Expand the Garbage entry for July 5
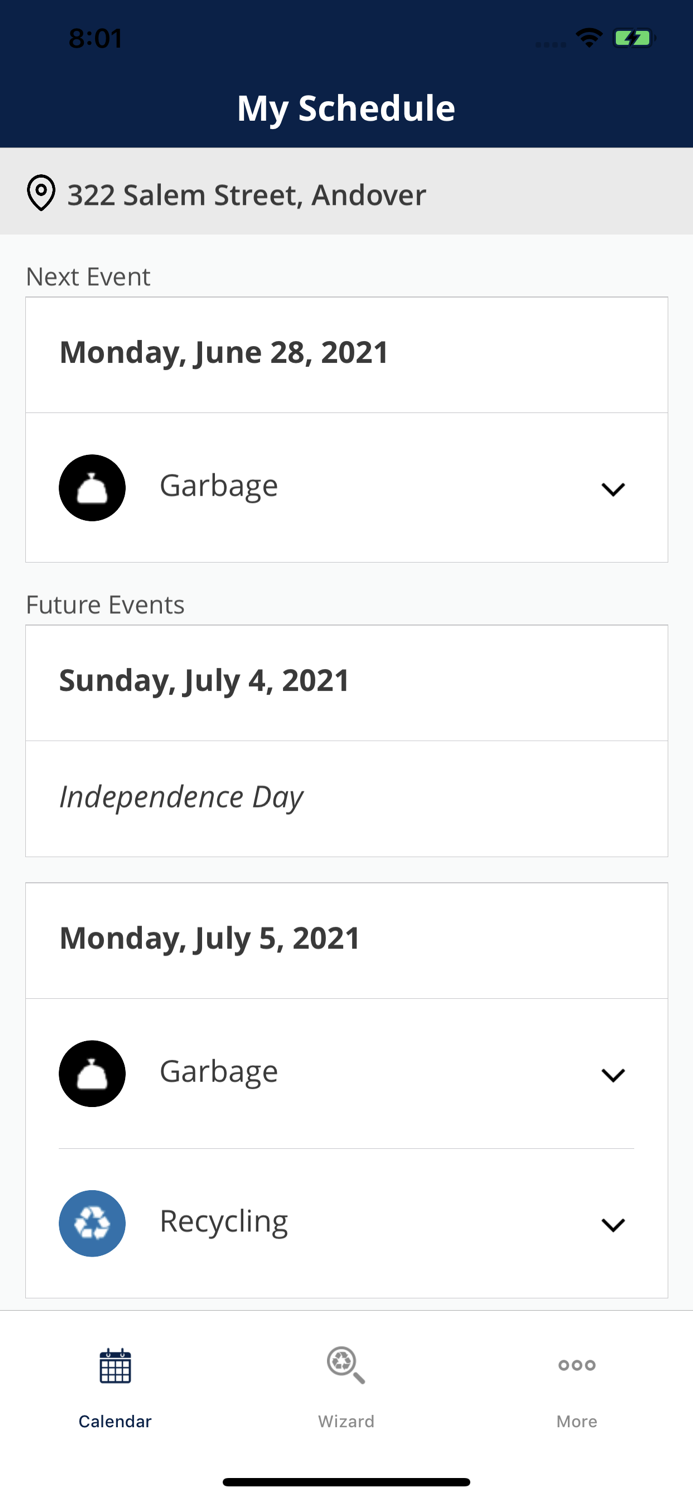Image resolution: width=693 pixels, height=1500 pixels. 614,1074
